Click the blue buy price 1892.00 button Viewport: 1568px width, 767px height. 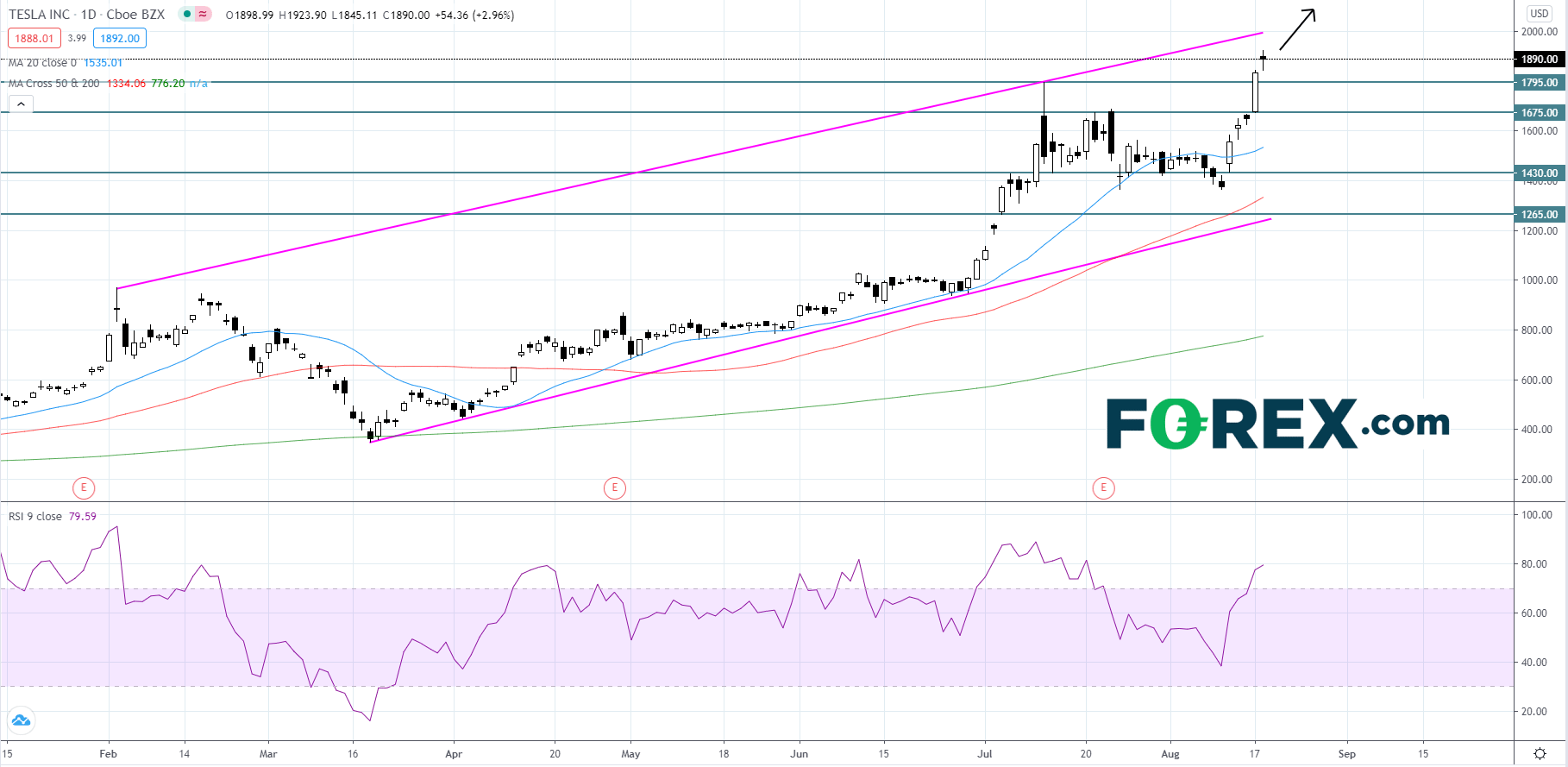(120, 39)
